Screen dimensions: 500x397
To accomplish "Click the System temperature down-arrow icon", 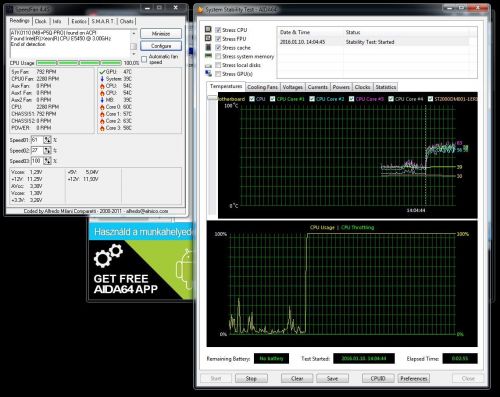I will coord(102,79).
